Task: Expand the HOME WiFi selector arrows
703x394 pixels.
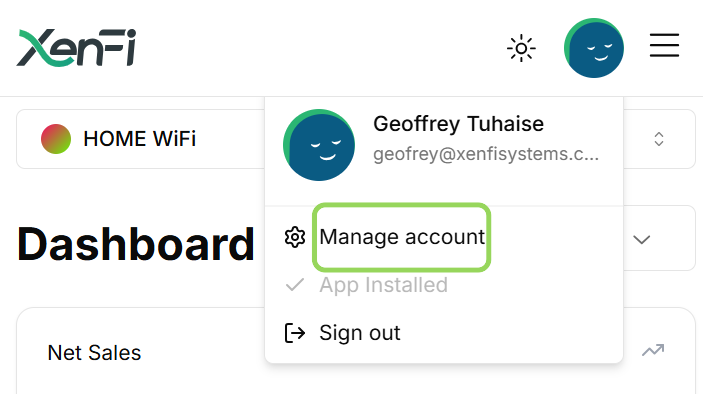Action: point(659,139)
